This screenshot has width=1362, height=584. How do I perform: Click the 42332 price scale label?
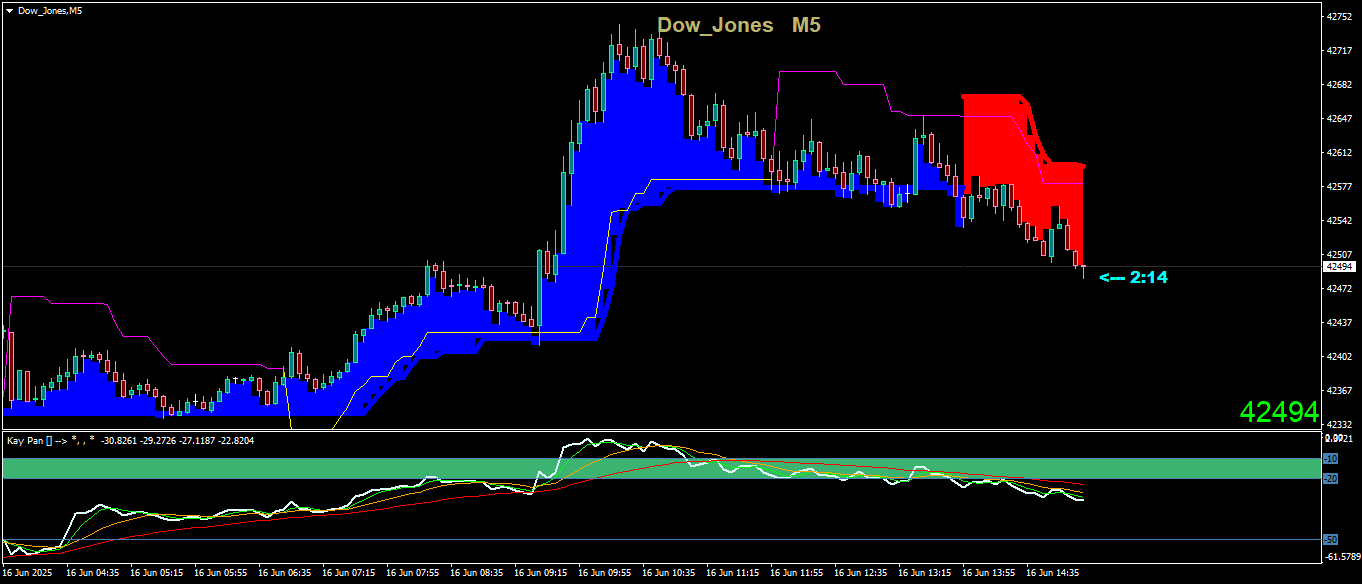click(x=1339, y=425)
